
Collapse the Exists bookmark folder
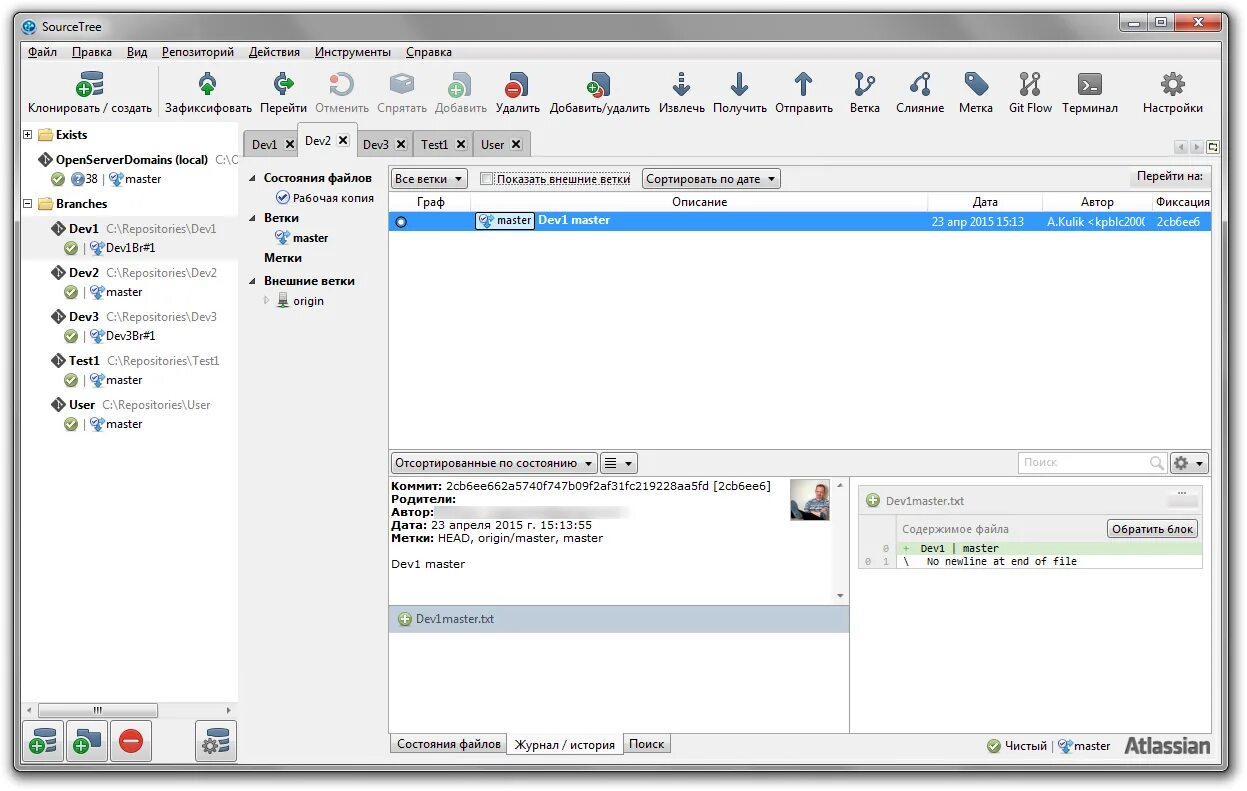[28, 134]
